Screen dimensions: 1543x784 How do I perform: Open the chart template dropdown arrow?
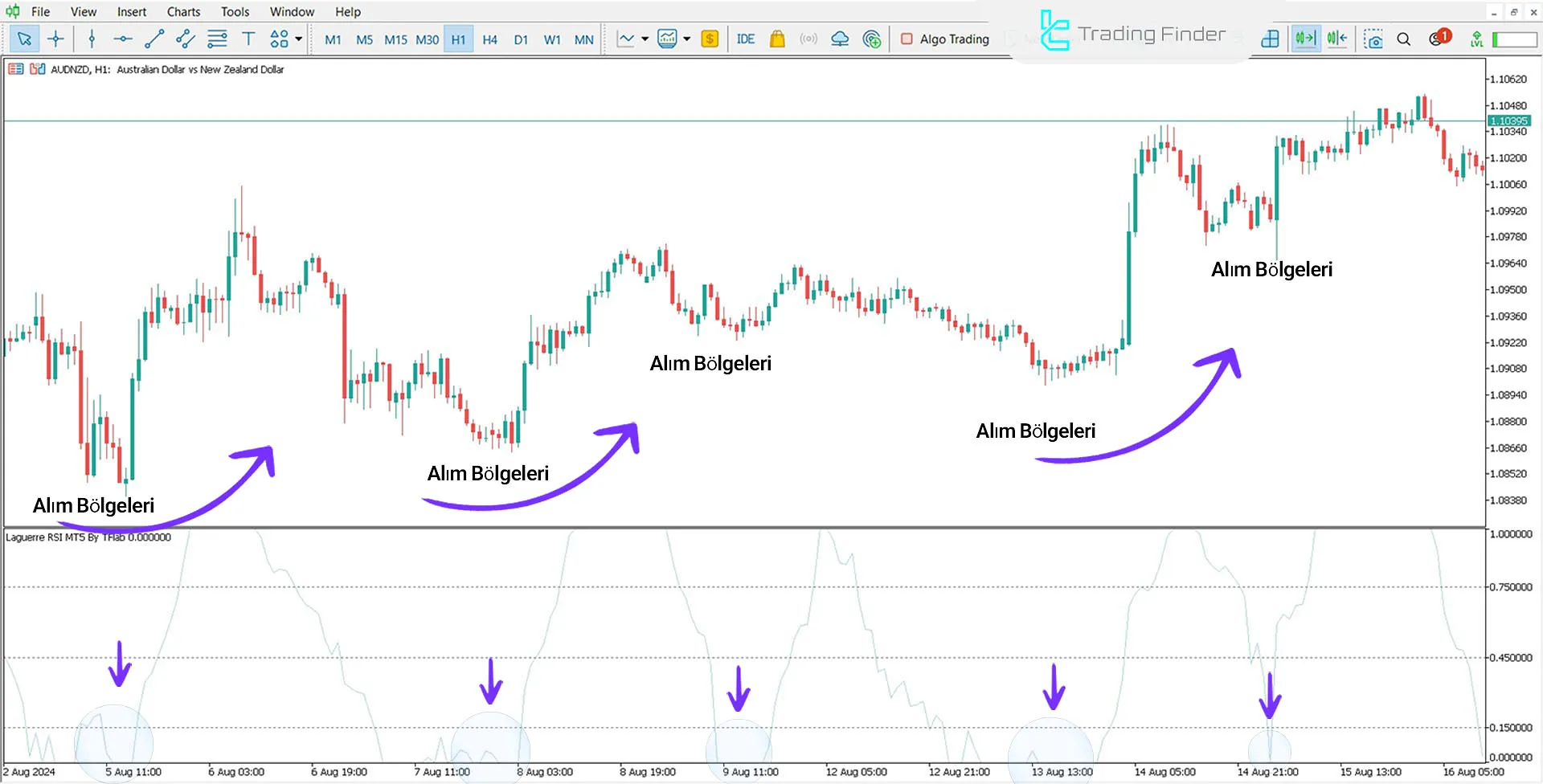(687, 39)
